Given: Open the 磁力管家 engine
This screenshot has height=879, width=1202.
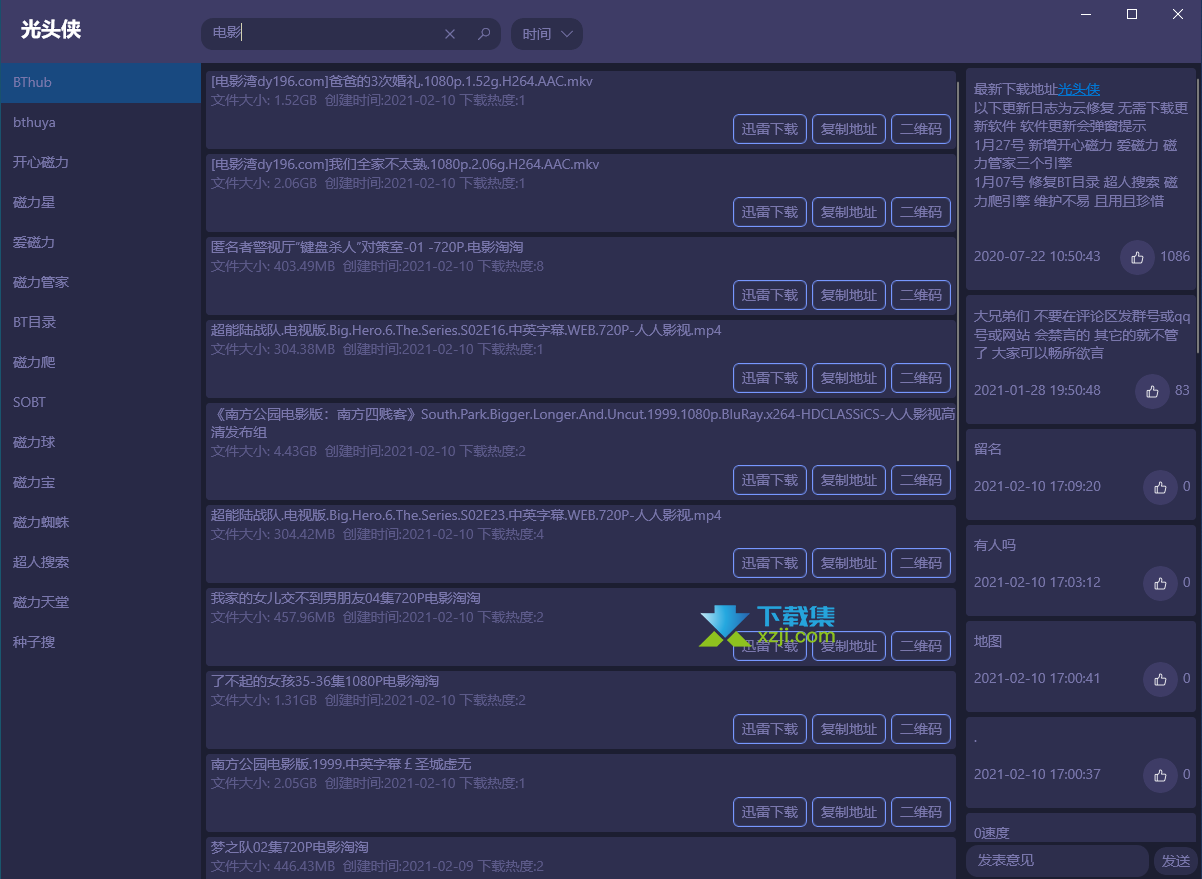Looking at the screenshot, I should tap(100, 282).
